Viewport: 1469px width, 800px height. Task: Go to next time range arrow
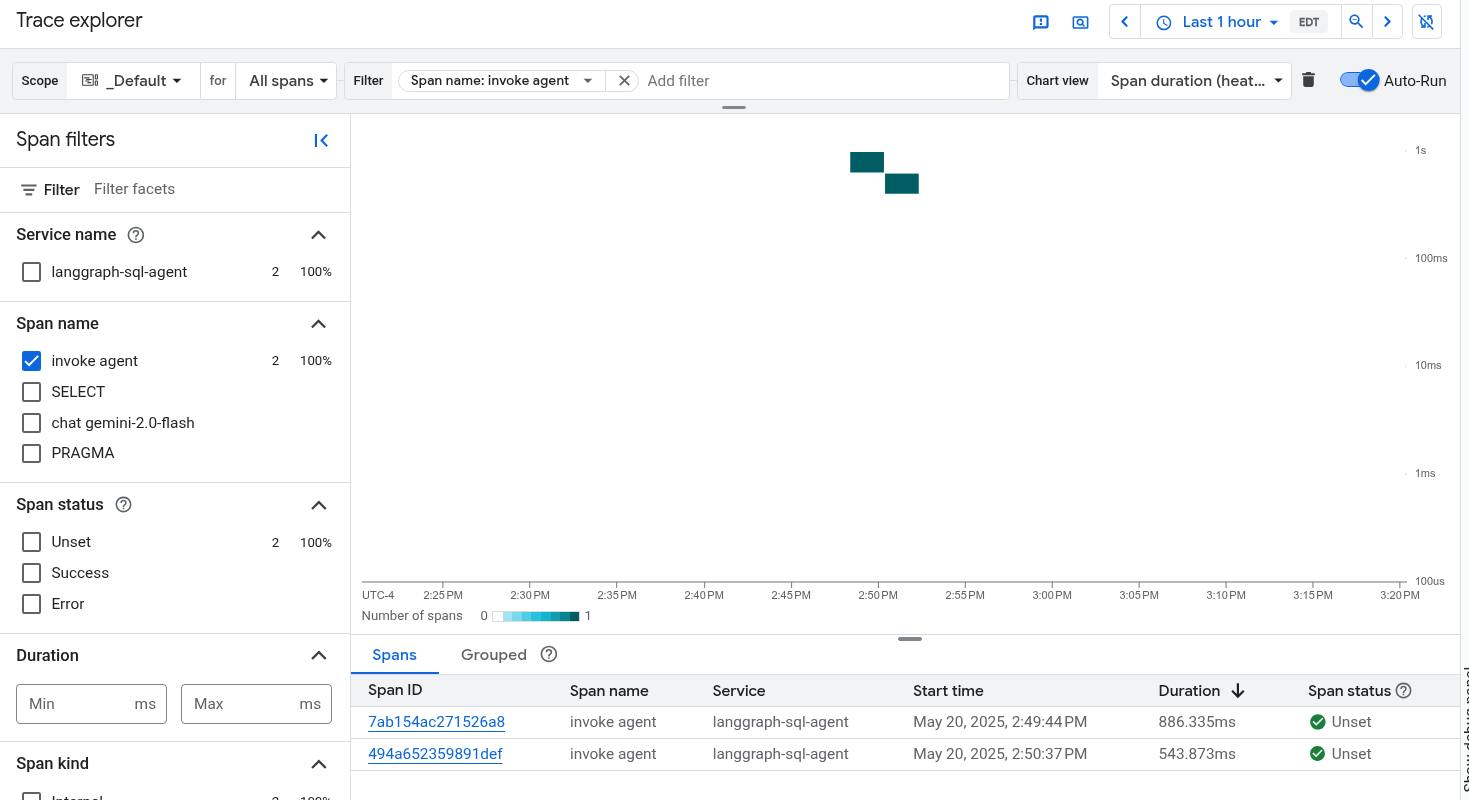(x=1387, y=22)
